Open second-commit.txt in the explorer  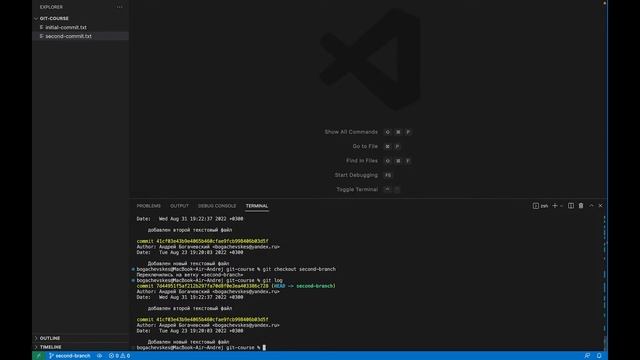[68, 36]
